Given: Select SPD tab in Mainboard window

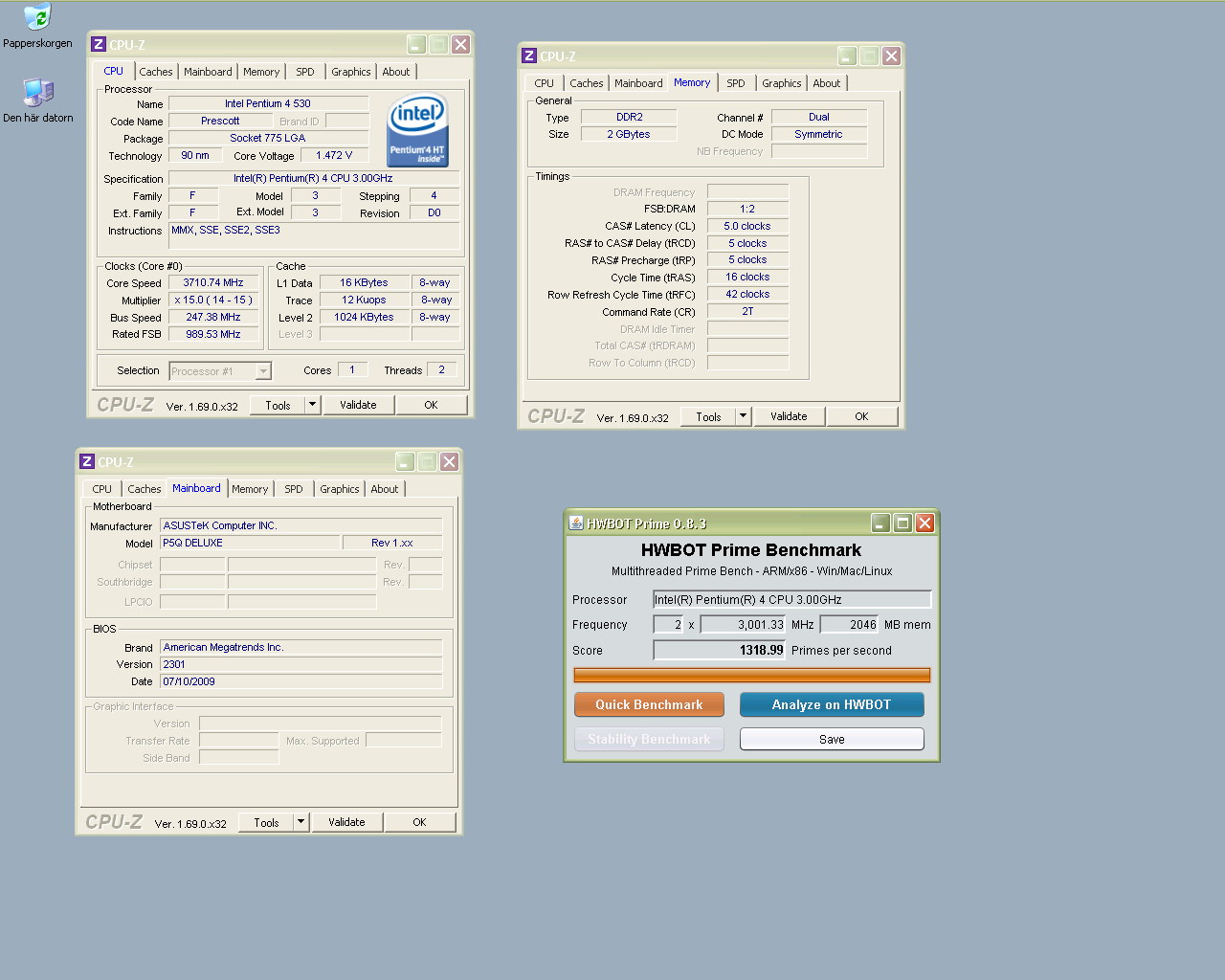Looking at the screenshot, I should pos(293,489).
